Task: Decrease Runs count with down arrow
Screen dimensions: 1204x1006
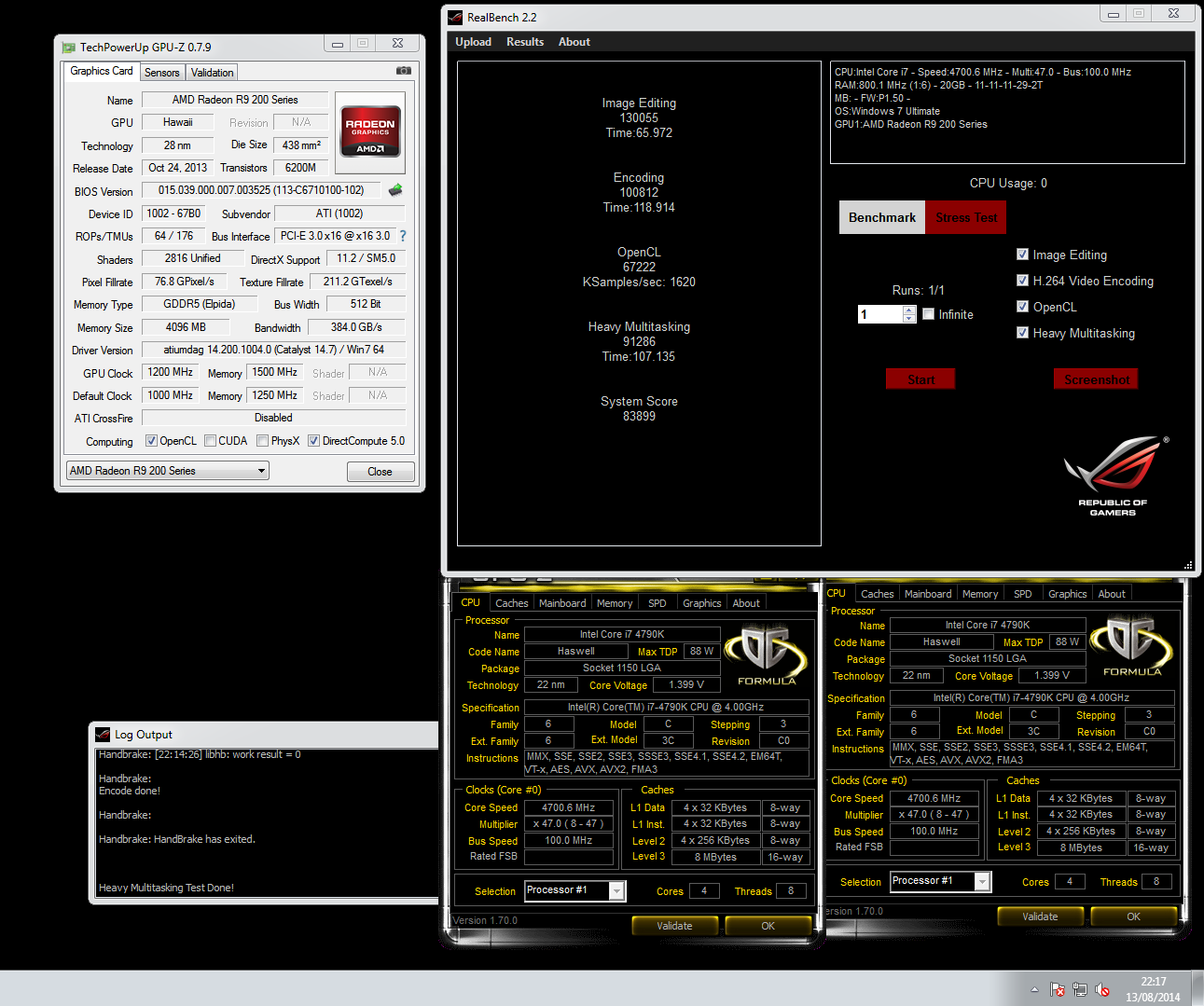Action: tap(909, 319)
